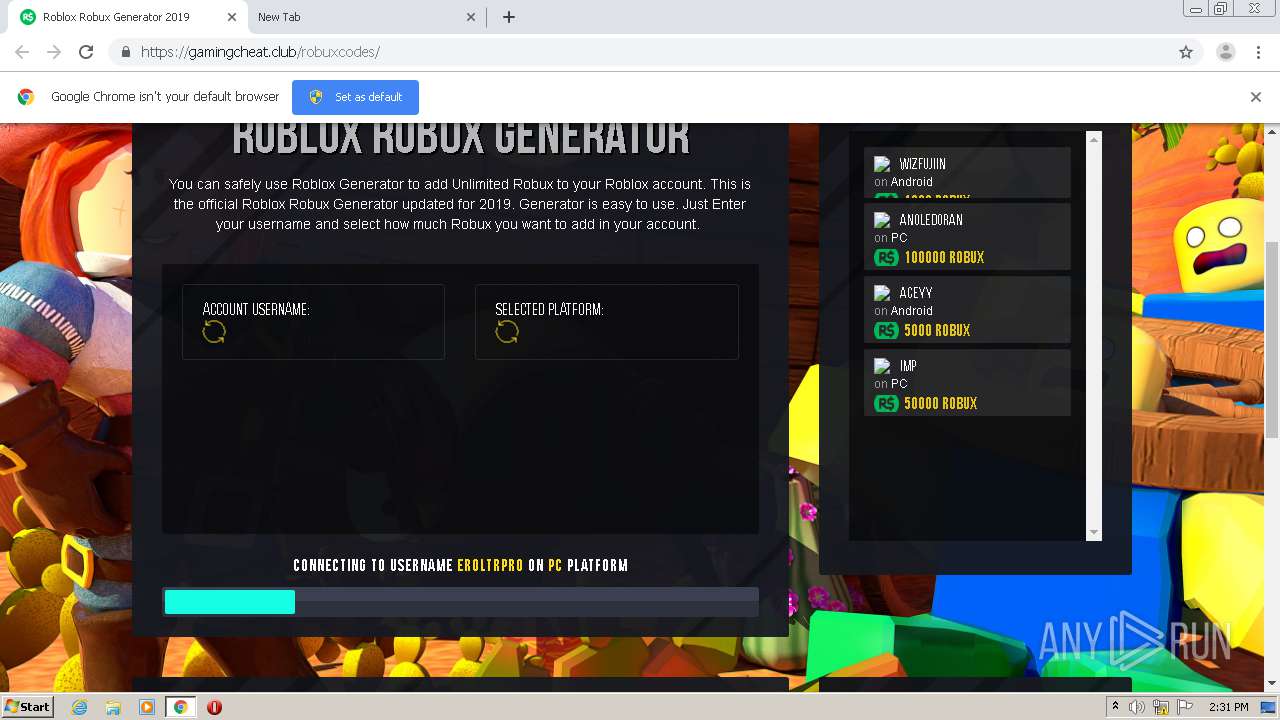The width and height of the screenshot is (1280, 720).
Task: Click the EROLTRPRO username in status
Action: point(490,566)
